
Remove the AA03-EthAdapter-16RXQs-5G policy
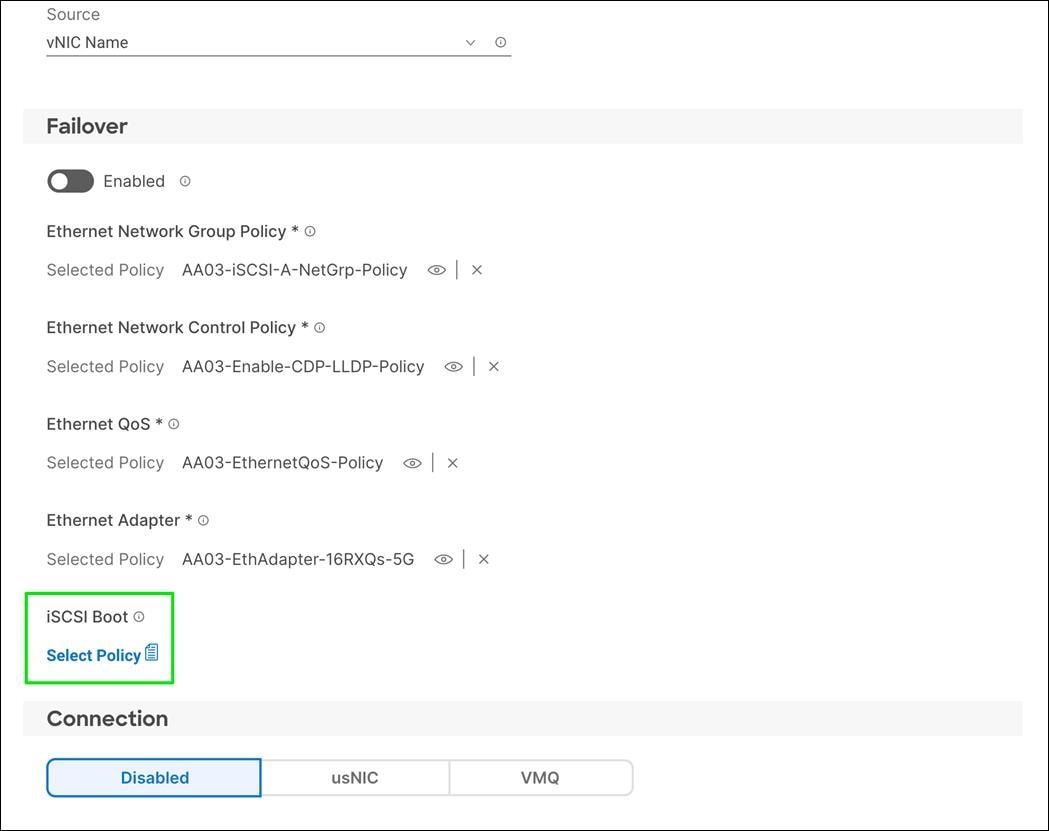484,559
